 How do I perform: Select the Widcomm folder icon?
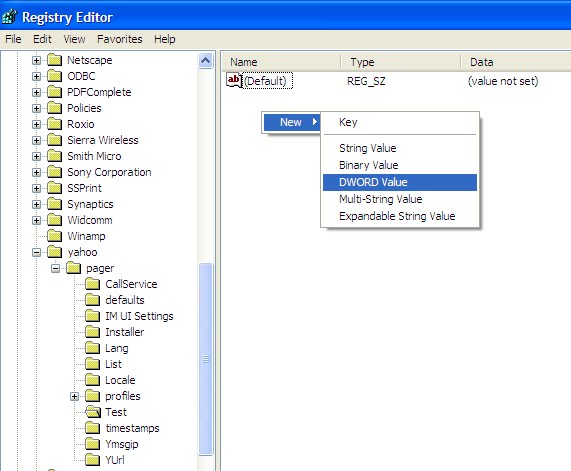(x=55, y=220)
